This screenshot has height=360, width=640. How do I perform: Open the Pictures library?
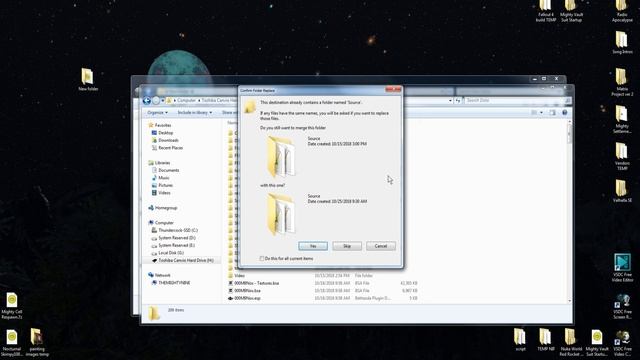[165, 185]
